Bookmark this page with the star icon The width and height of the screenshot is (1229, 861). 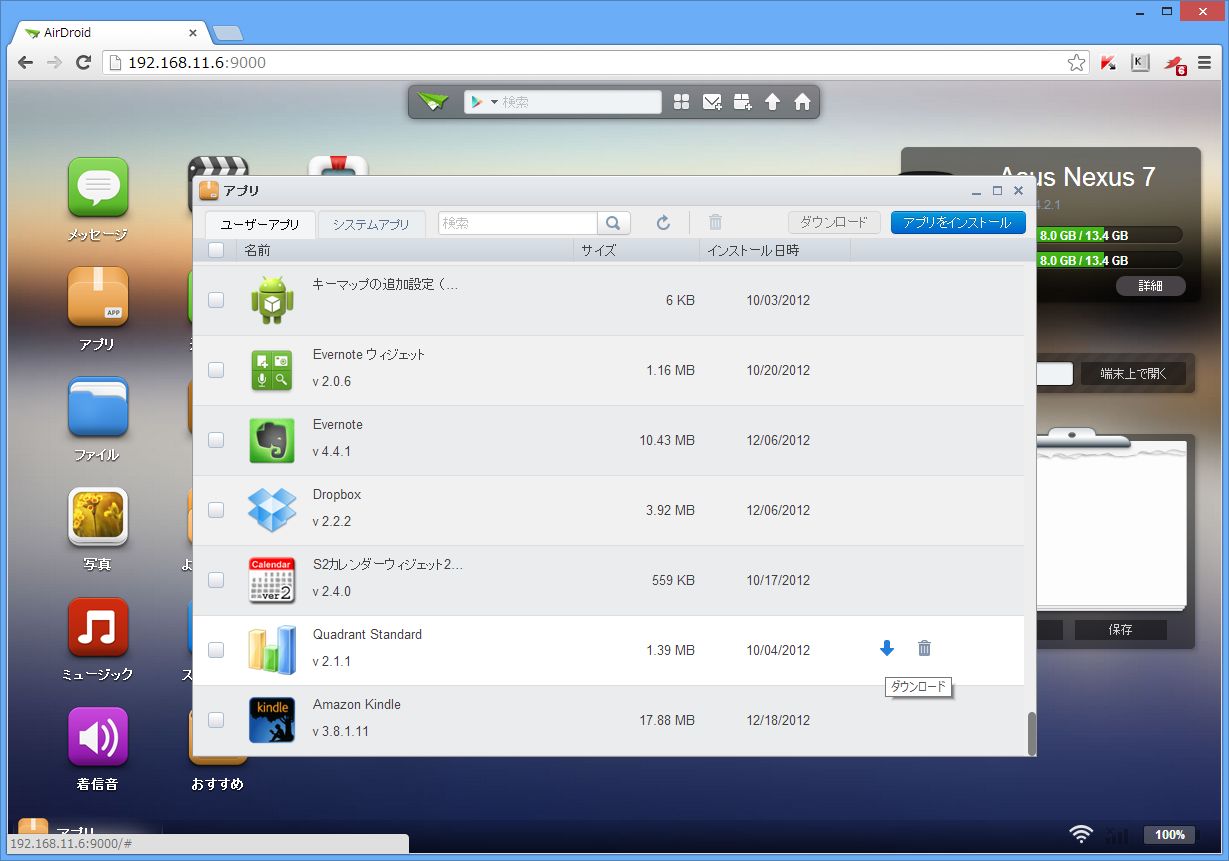coord(1076,63)
